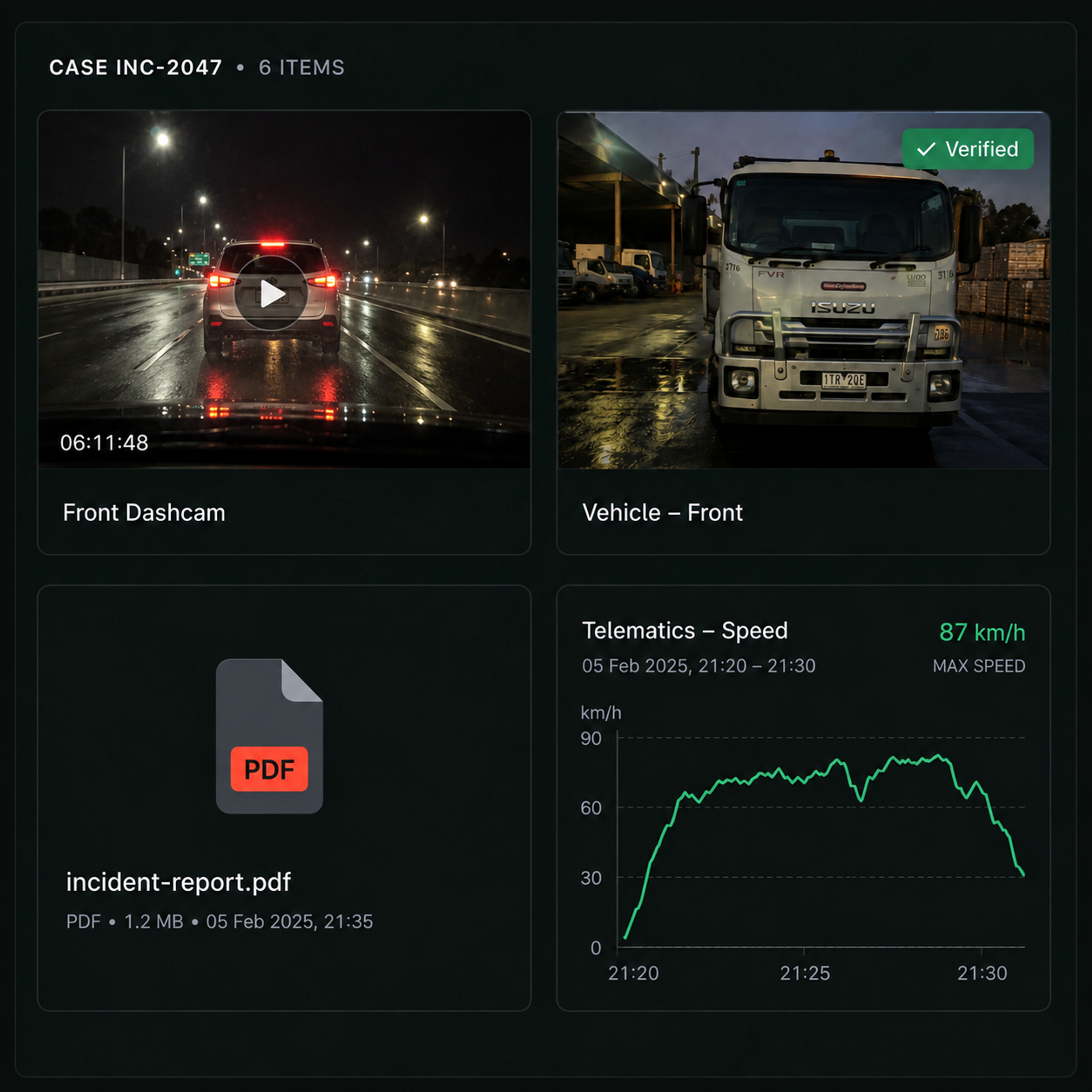
Task: Click the 6 ITEMS count label
Action: pyautogui.click(x=302, y=67)
